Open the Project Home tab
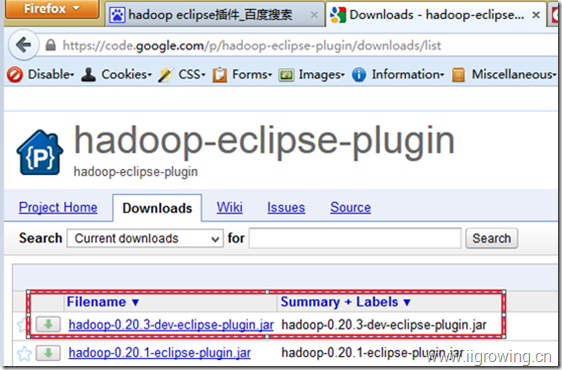 pos(58,207)
